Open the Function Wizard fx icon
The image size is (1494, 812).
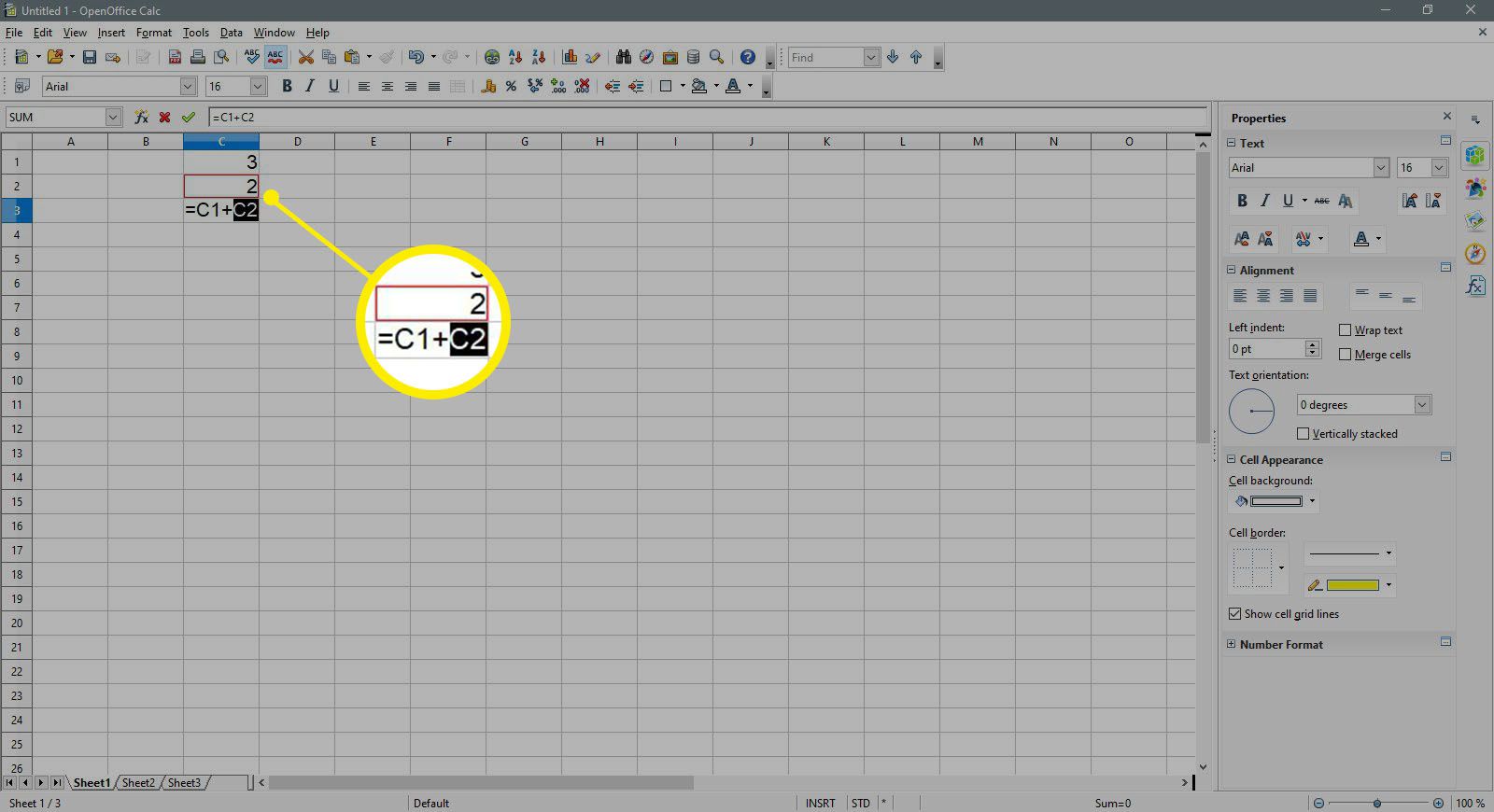tap(142, 118)
